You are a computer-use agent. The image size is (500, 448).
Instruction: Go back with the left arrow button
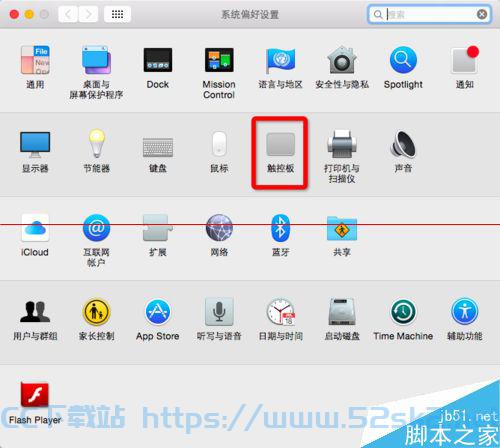pyautogui.click(x=68, y=14)
